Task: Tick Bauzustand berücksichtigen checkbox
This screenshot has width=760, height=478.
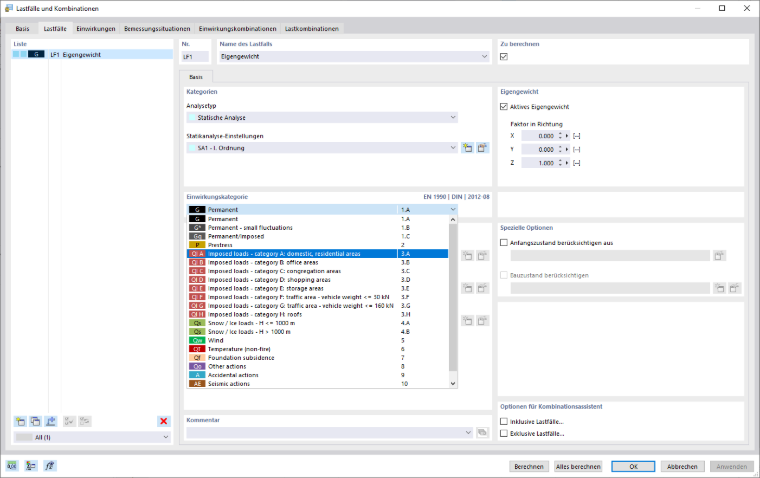Action: 504,275
